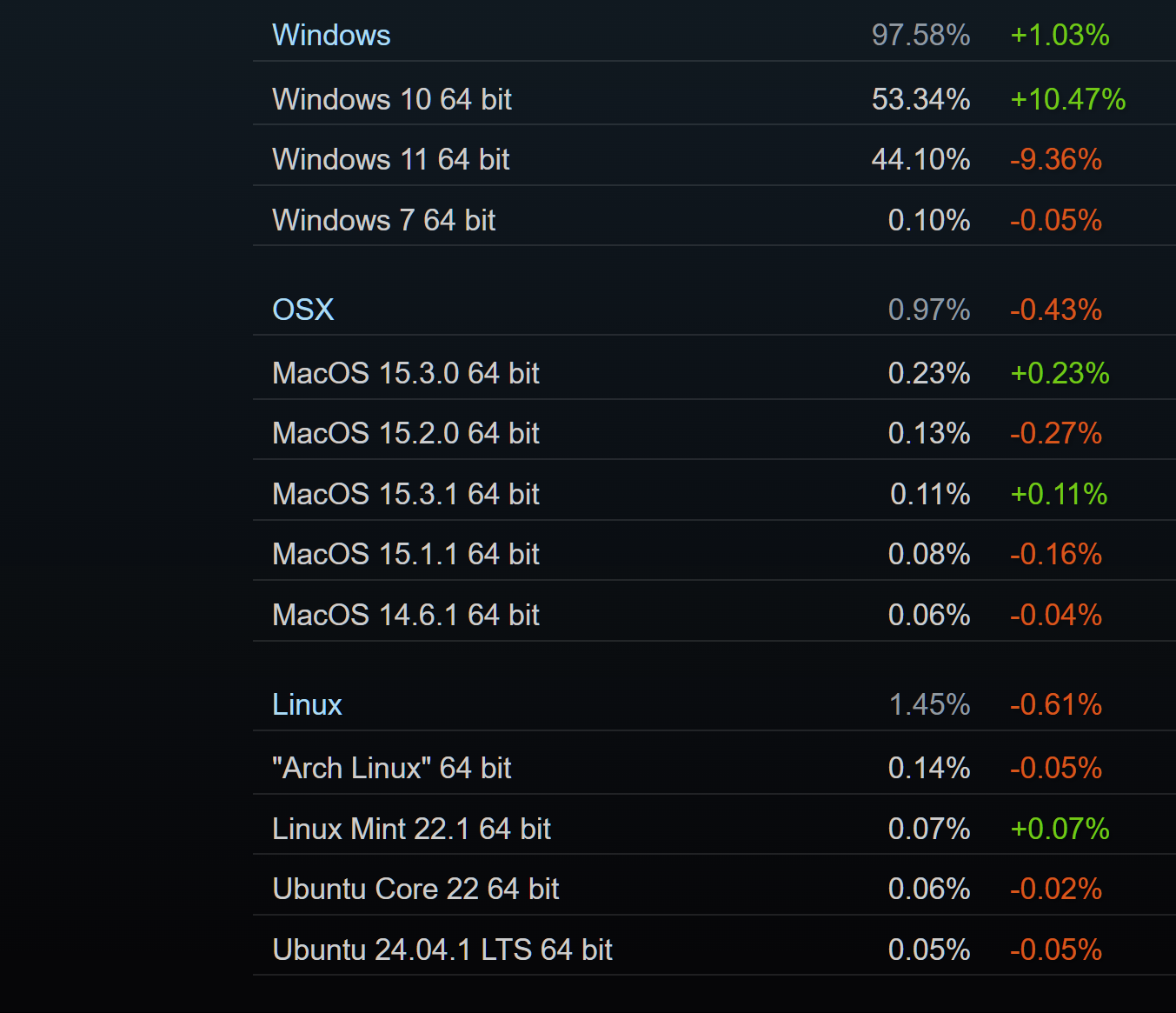This screenshot has height=1013, width=1176.
Task: Select the Windows 10 64 bit row
Action: pyautogui.click(x=392, y=100)
